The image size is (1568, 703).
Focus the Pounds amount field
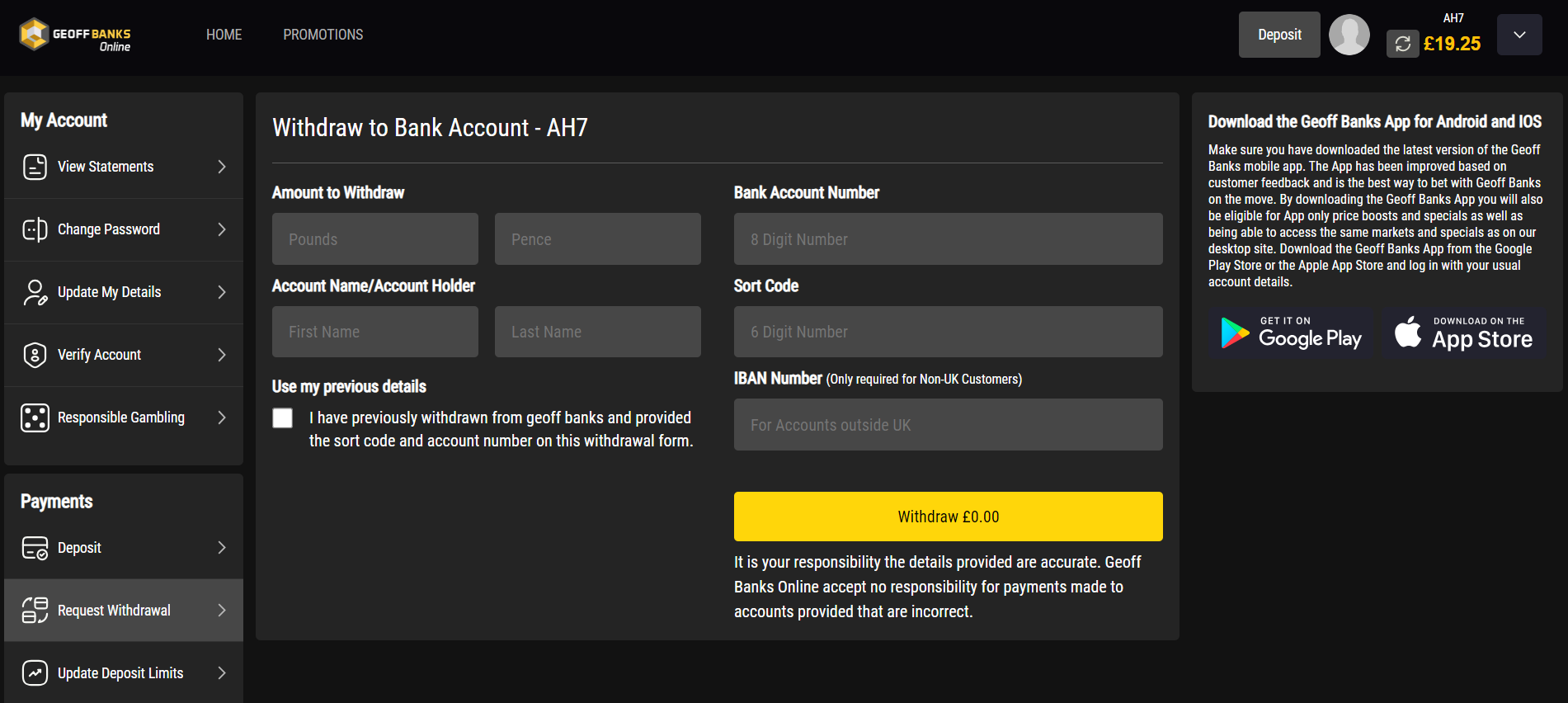click(x=375, y=239)
